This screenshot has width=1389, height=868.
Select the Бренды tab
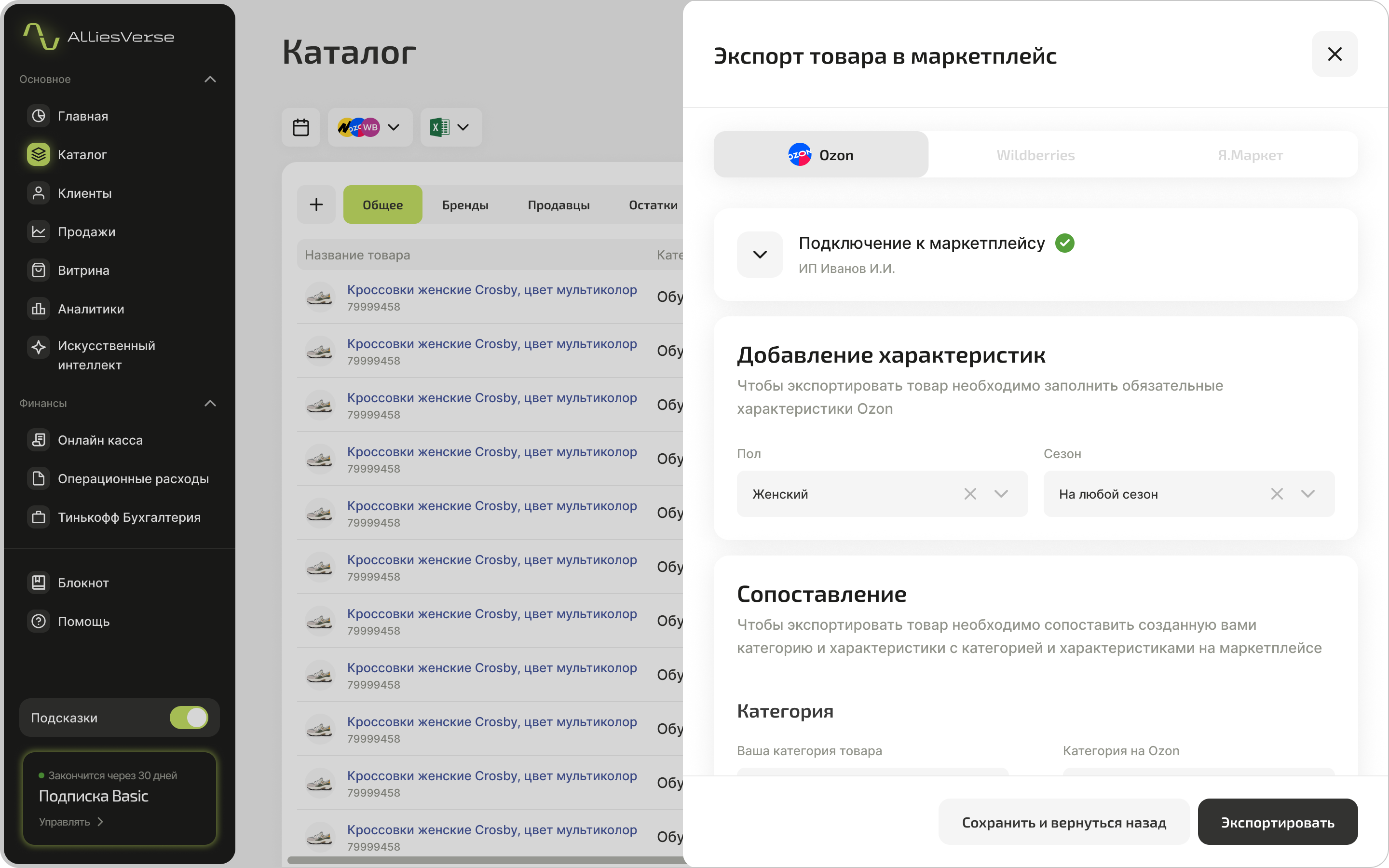tap(465, 204)
